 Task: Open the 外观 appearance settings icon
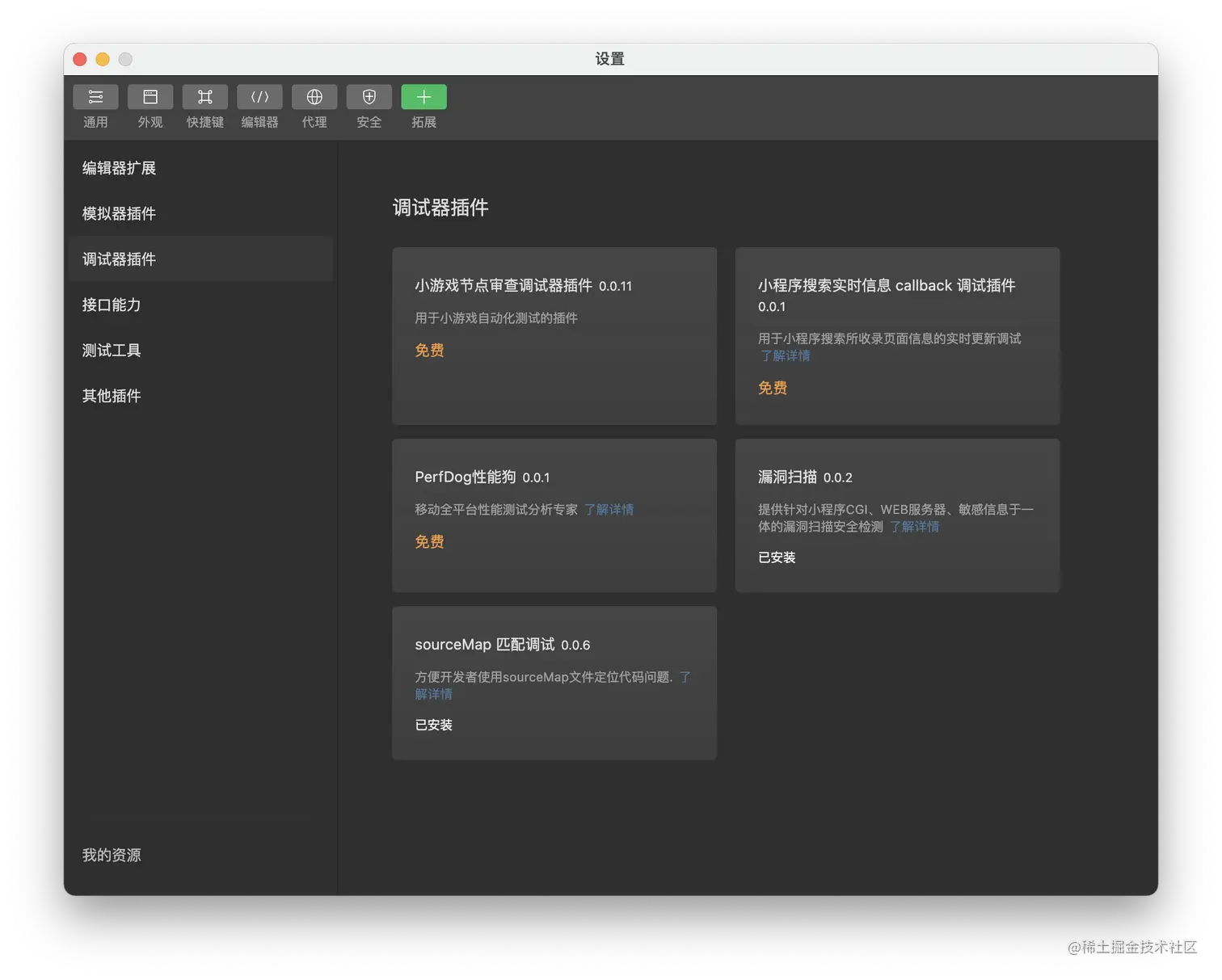coord(150,97)
